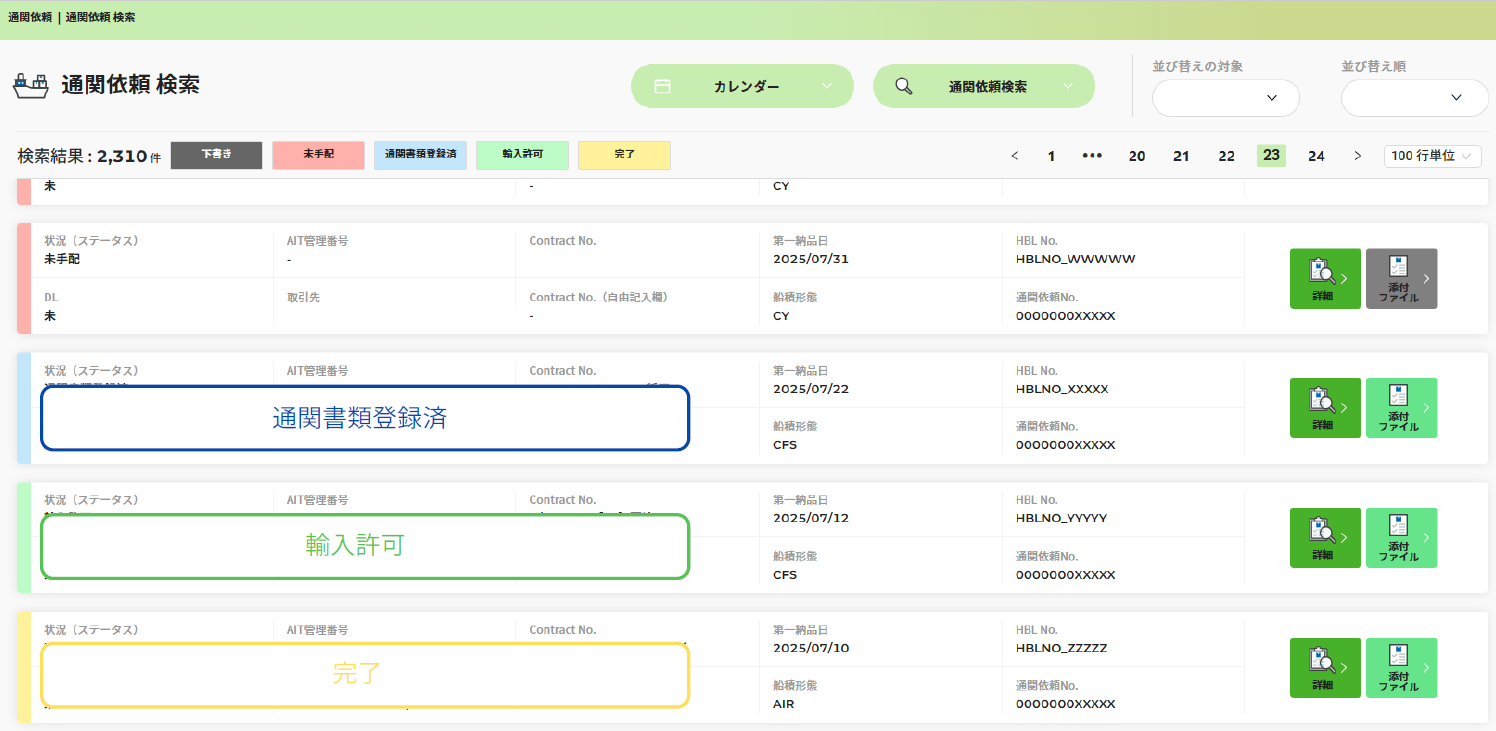The image size is (1496, 731).
Task: Click the calendar icon in カレンダー button
Action: 662,86
